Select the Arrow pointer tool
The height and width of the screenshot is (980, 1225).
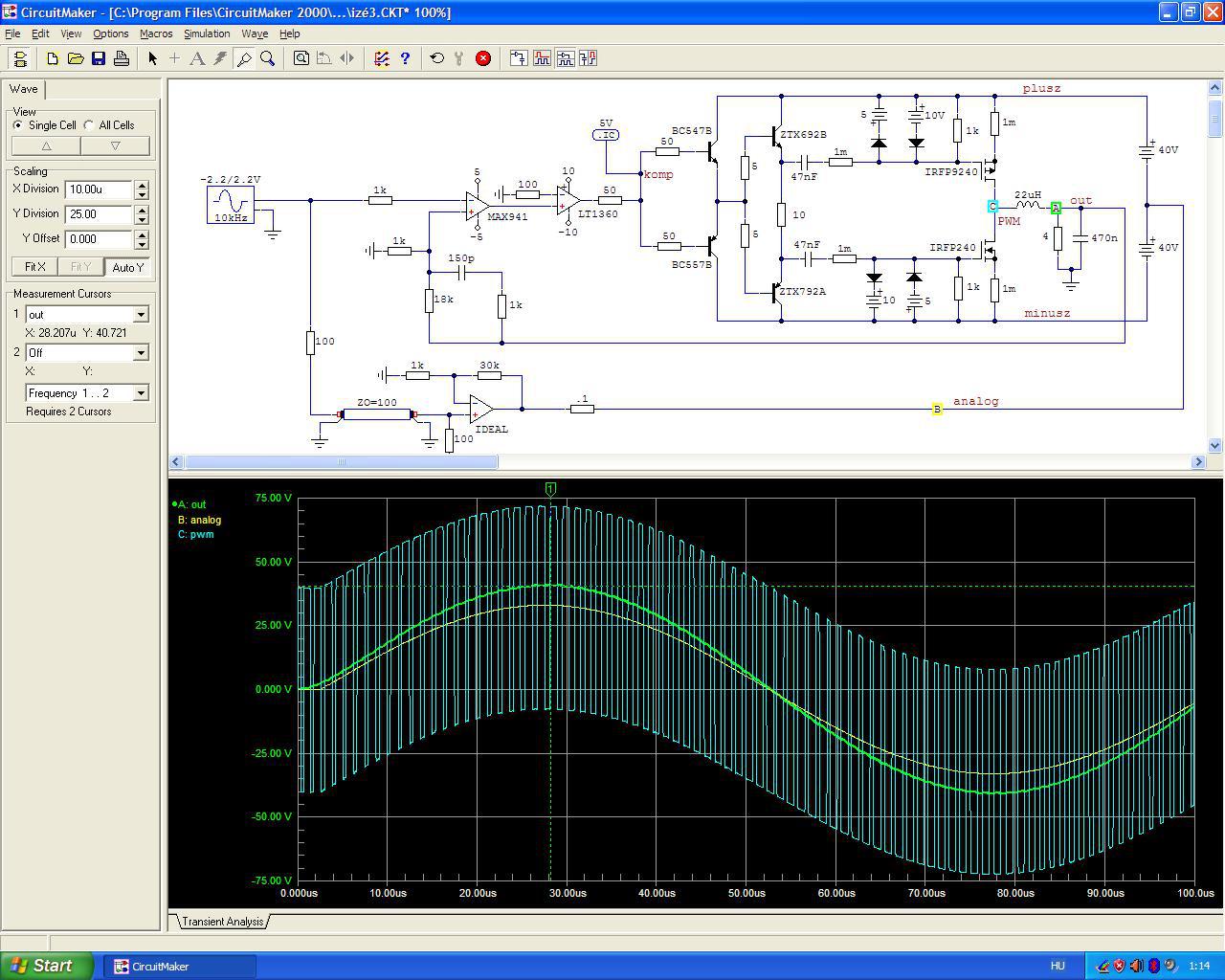[x=152, y=58]
